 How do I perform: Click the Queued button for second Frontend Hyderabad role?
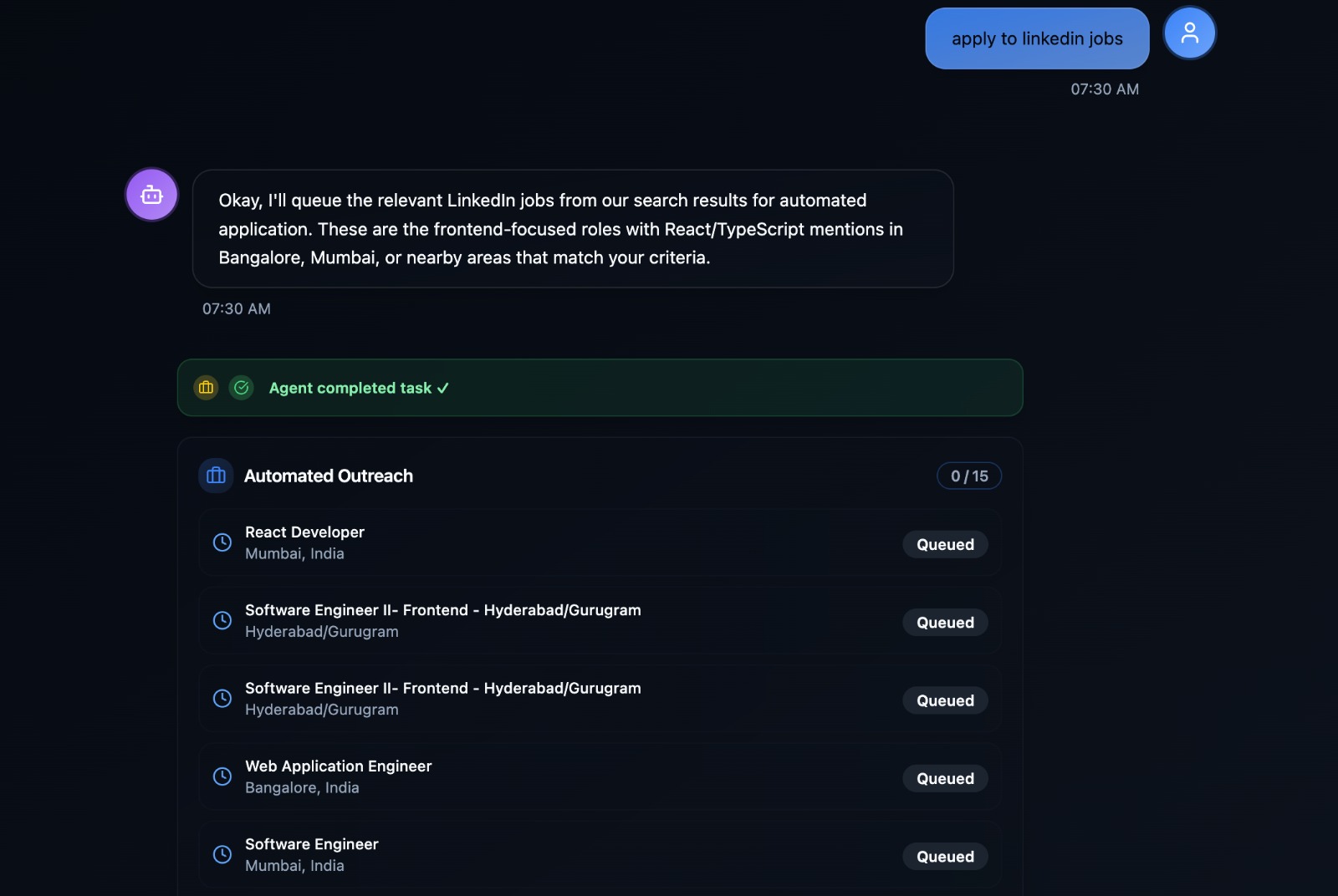[x=945, y=700]
